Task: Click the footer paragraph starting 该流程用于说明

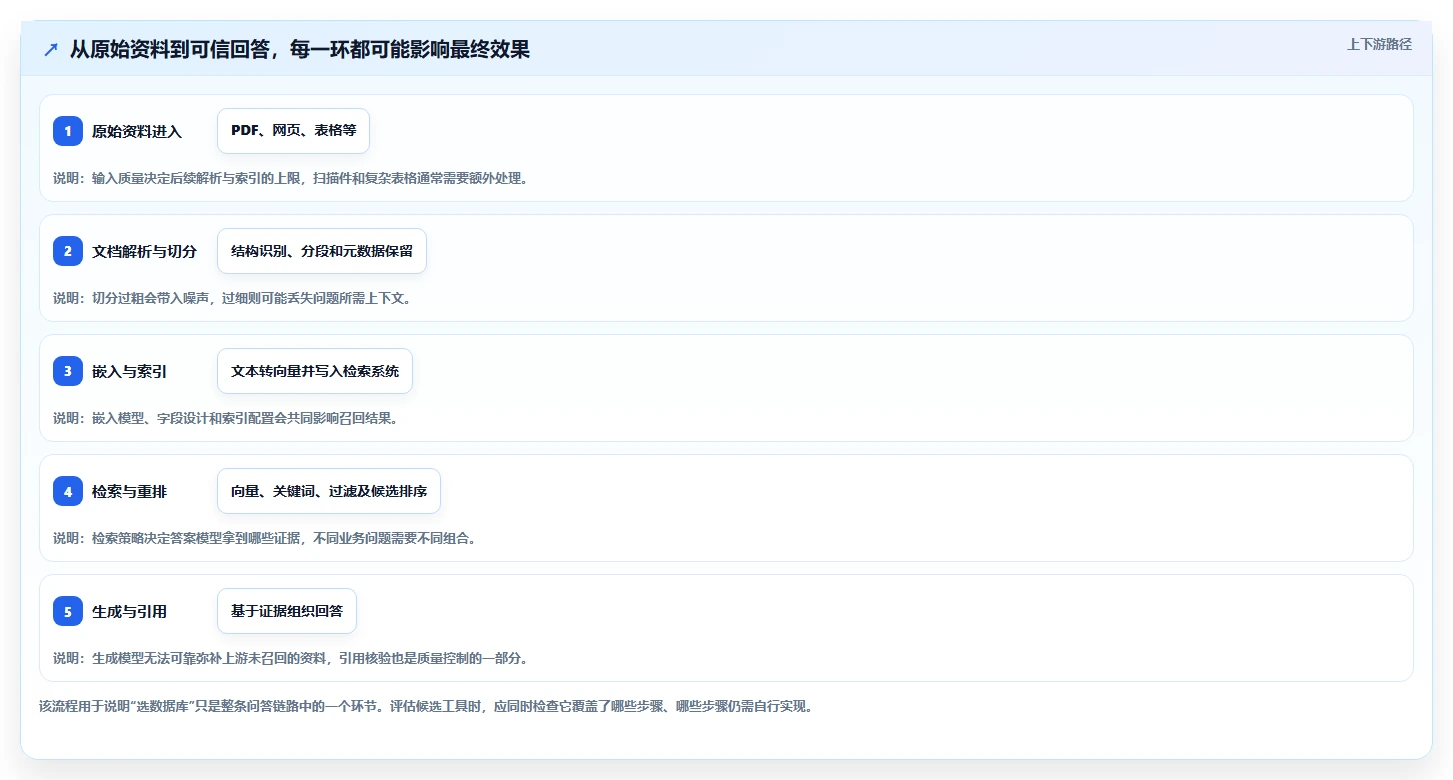Action: point(427,706)
